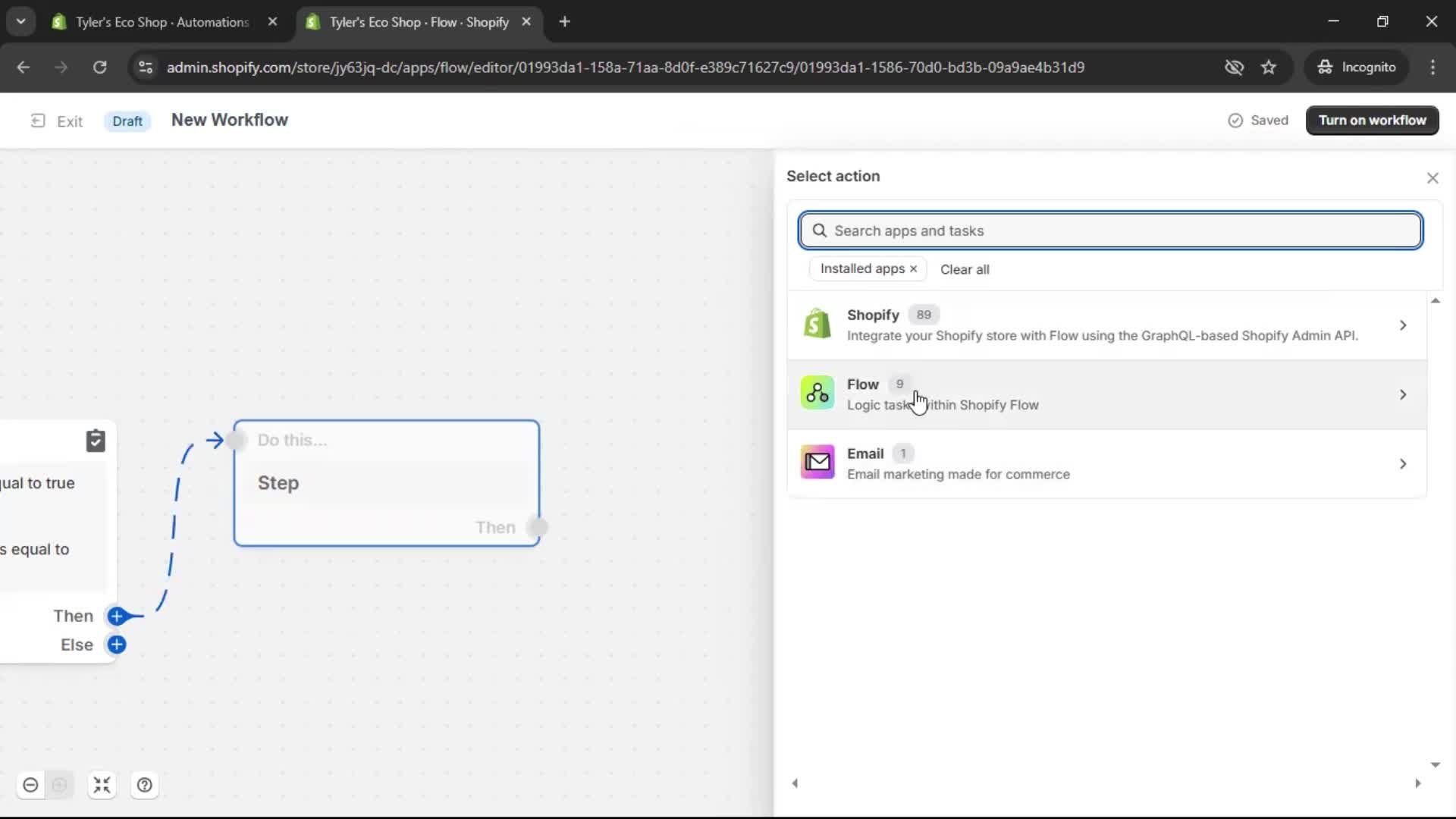
Task: Fit the workflow to screen
Action: (102, 785)
